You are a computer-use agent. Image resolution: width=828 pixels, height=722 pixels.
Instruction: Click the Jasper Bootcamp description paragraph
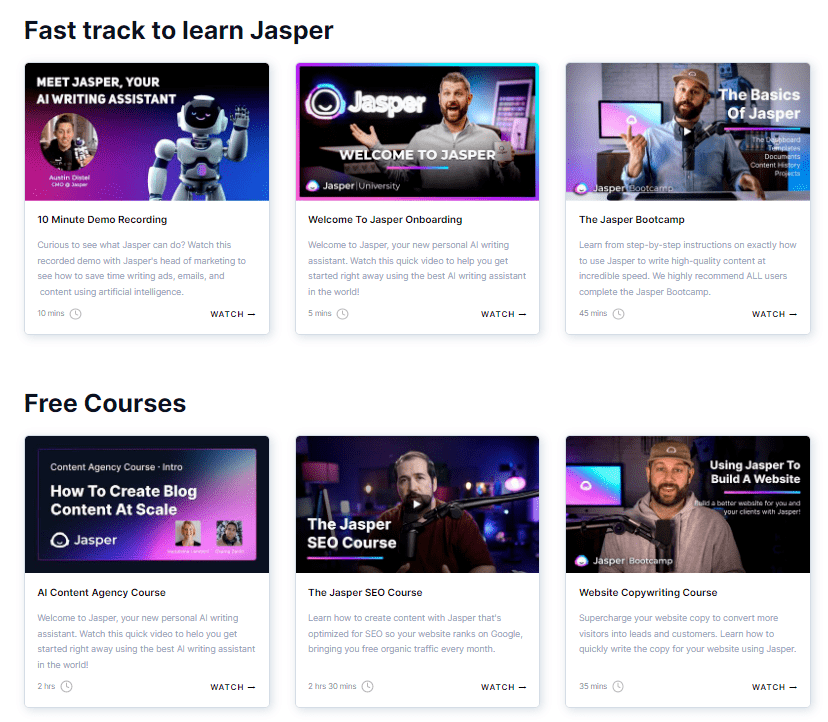[x=688, y=268]
